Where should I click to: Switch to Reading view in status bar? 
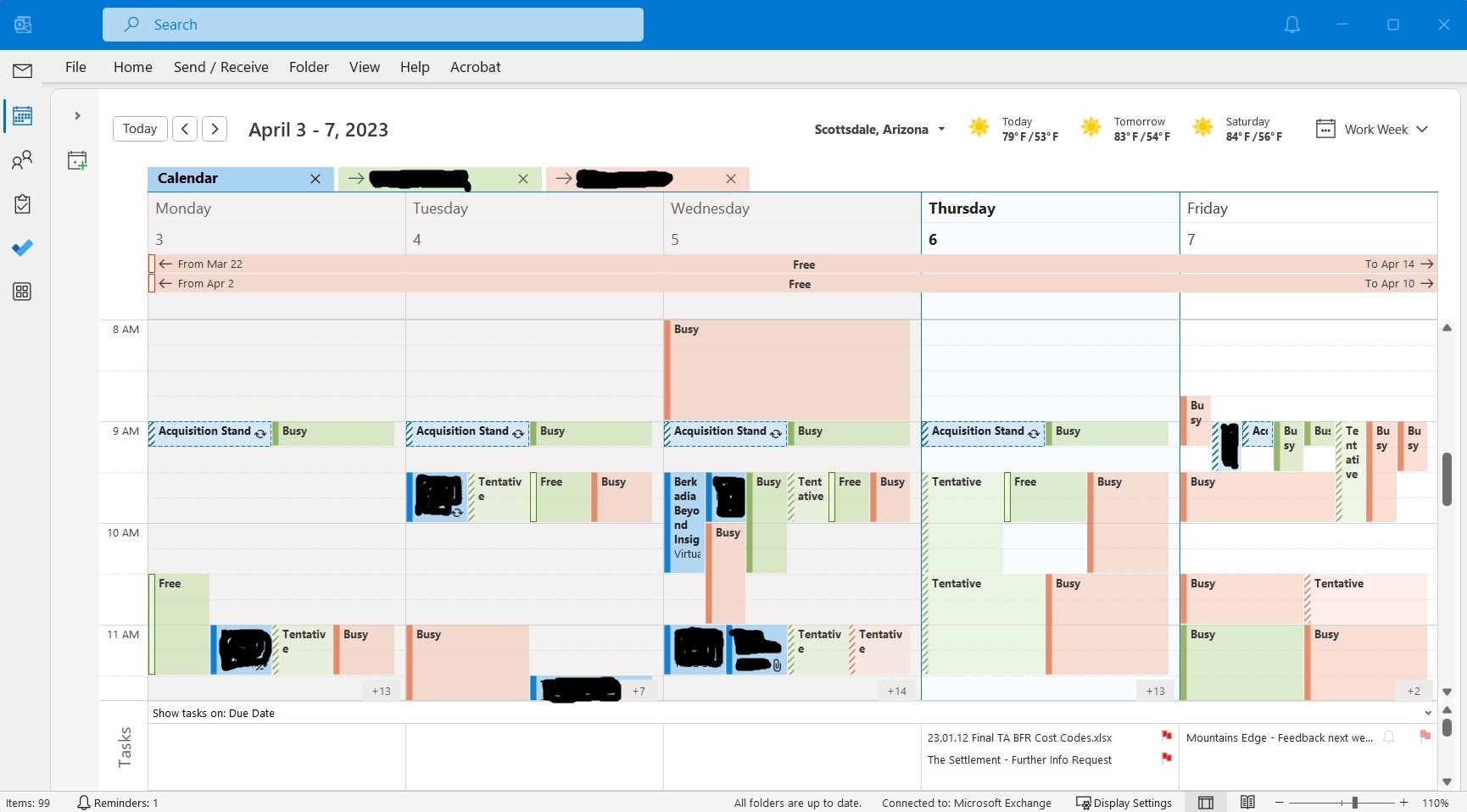click(1247, 803)
